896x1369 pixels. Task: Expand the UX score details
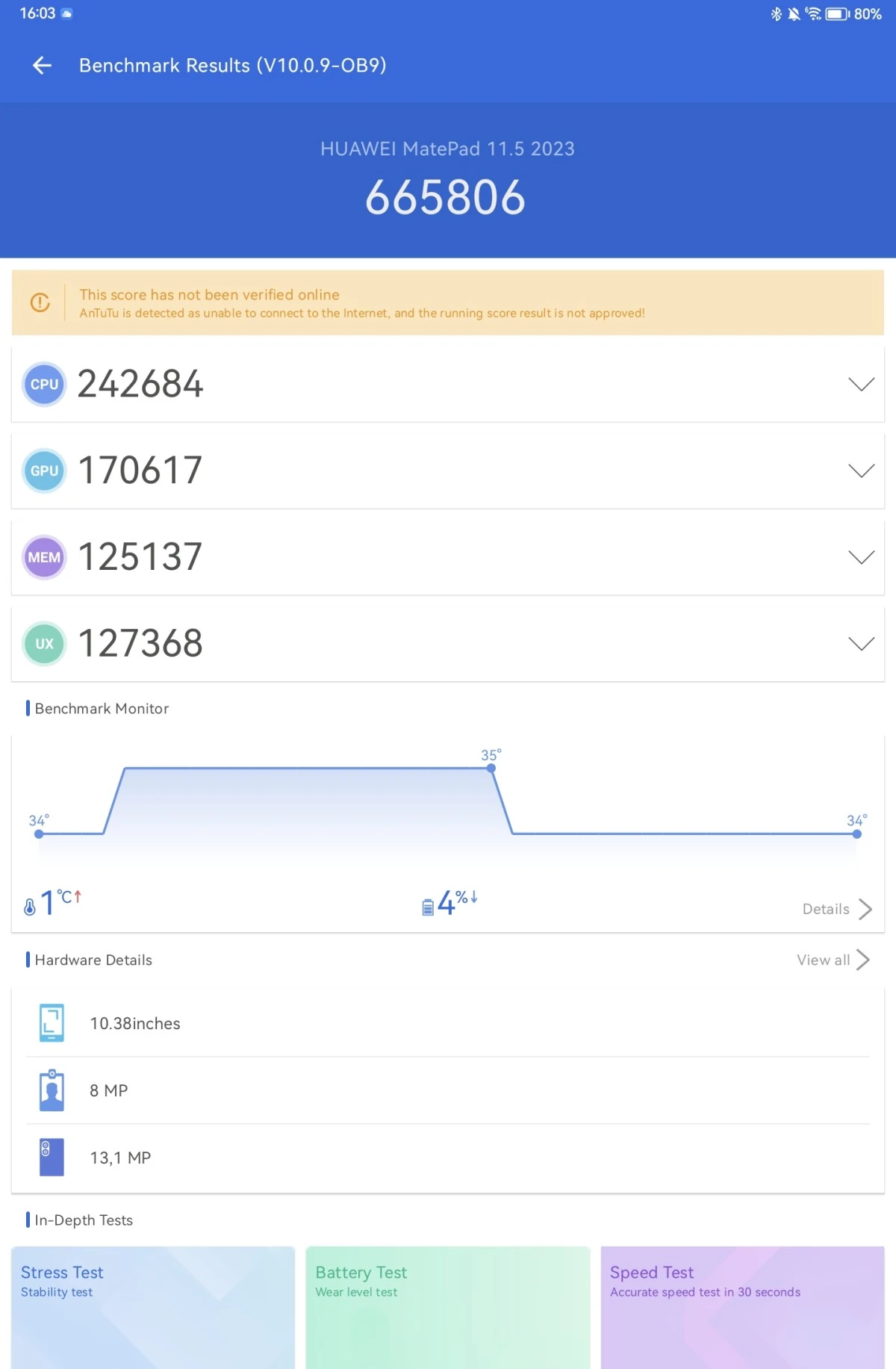tap(861, 644)
